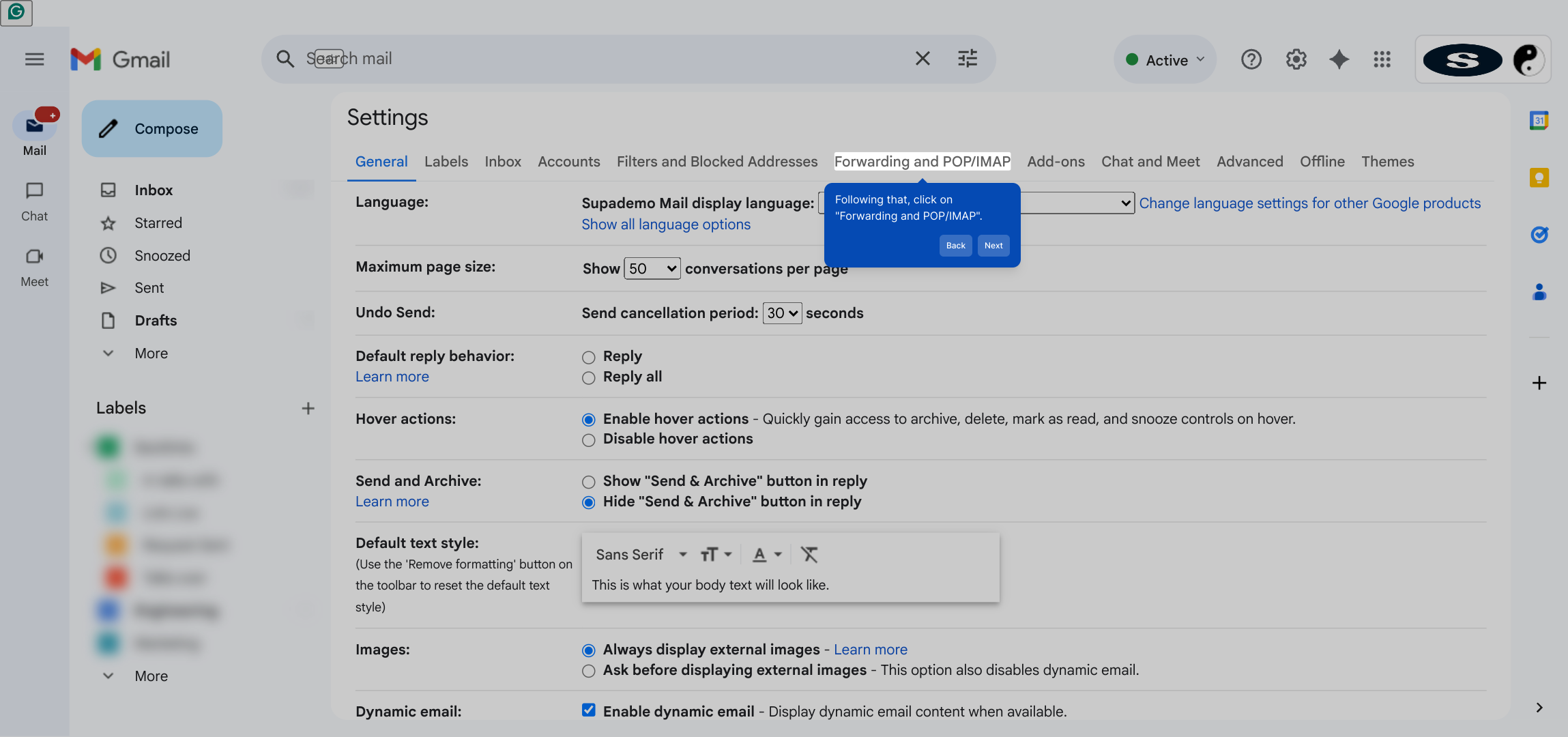
Task: Click Back in the tooltip
Action: click(x=955, y=246)
